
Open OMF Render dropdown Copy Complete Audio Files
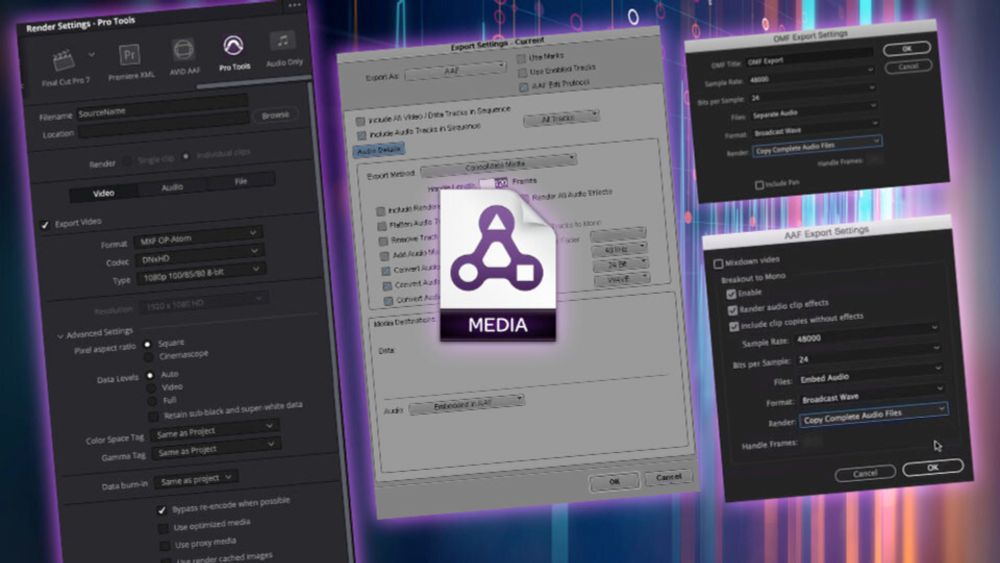tap(818, 147)
